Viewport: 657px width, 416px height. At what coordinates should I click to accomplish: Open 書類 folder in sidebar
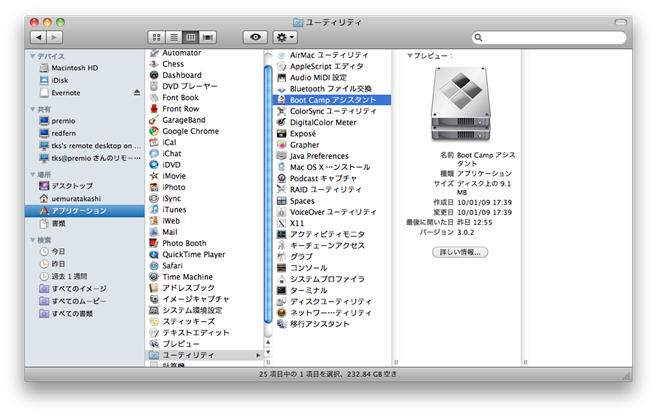pos(53,223)
